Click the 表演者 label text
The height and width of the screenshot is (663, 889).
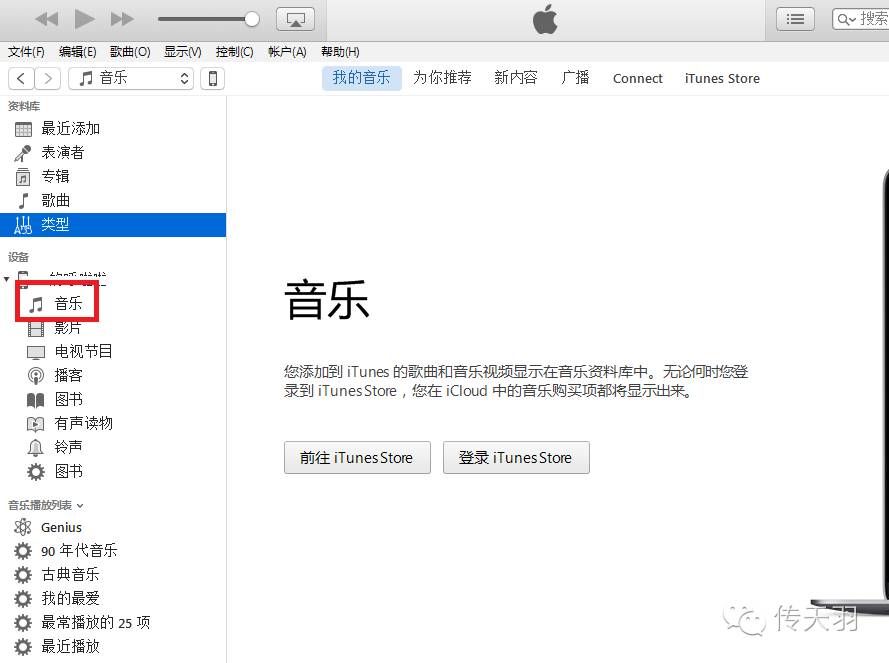tap(63, 153)
